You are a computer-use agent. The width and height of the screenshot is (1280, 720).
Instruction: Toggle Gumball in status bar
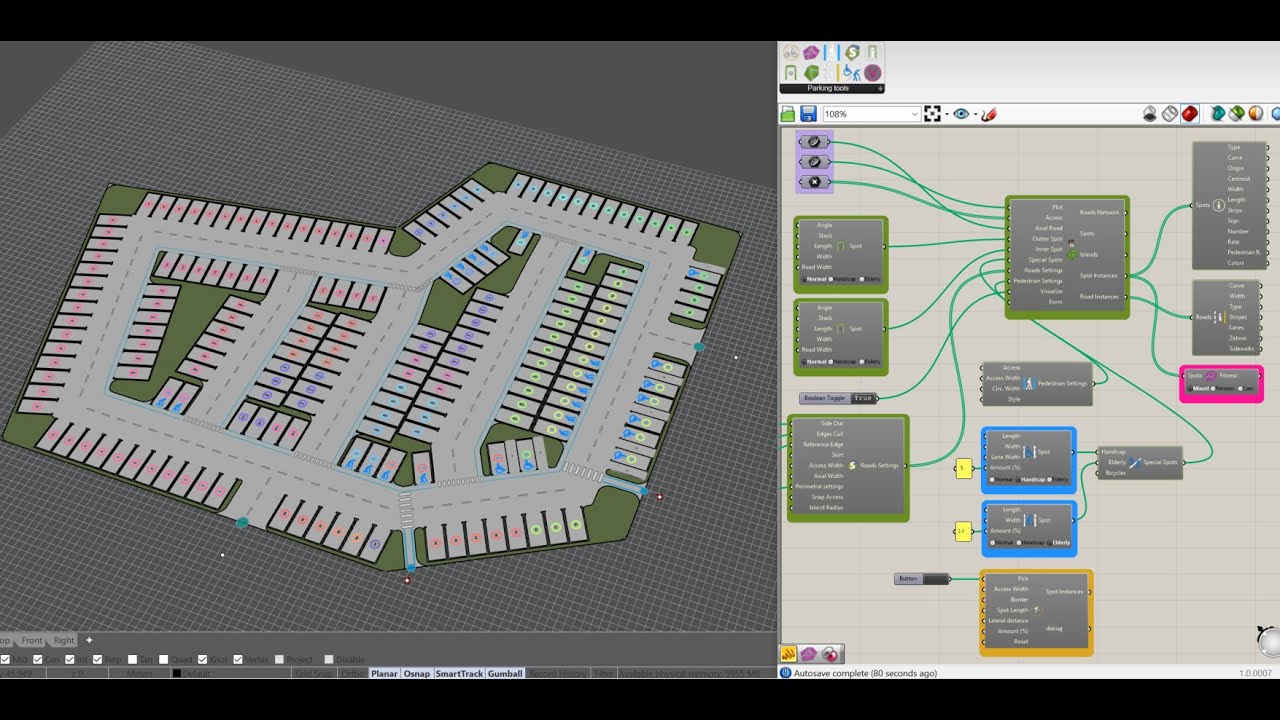click(505, 674)
